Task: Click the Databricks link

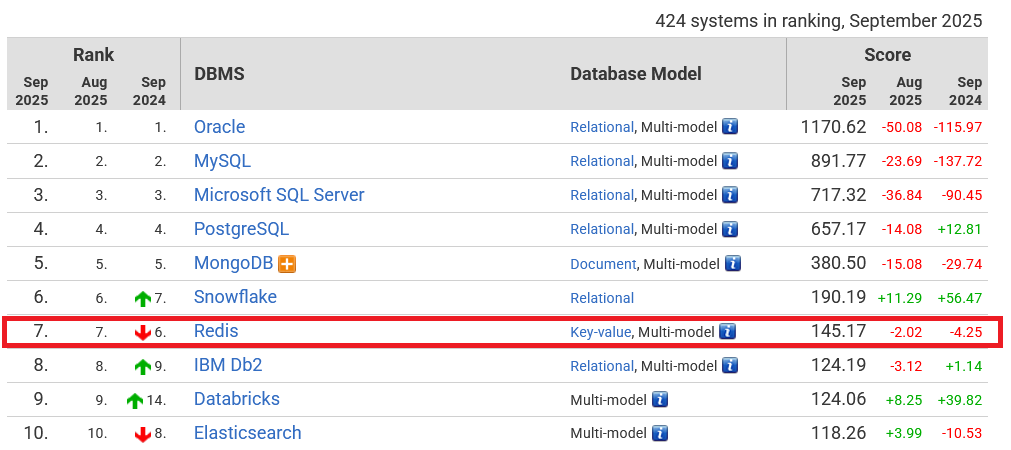Action: point(236,399)
